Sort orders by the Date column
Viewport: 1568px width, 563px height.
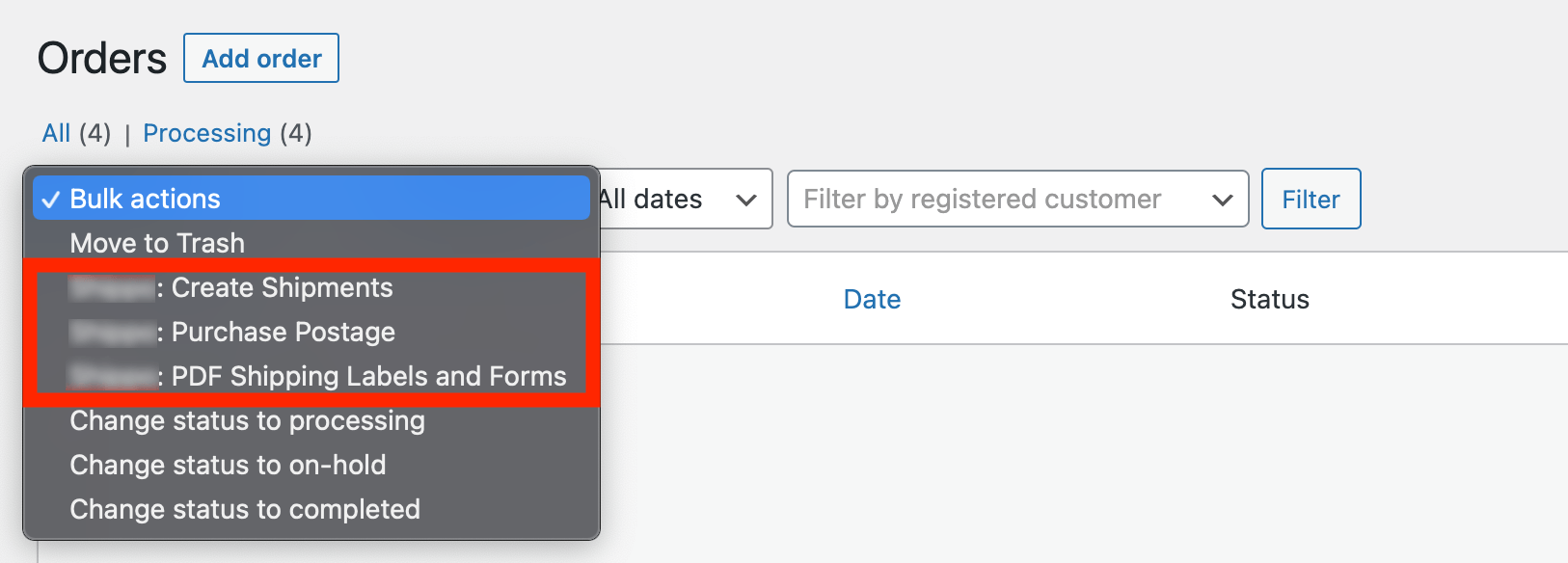pyautogui.click(x=871, y=299)
